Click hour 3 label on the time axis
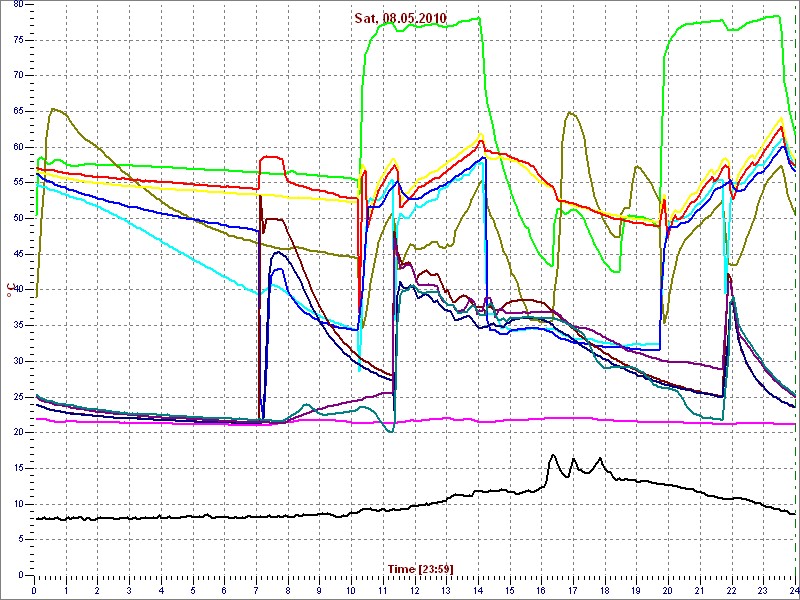800x600 pixels. [130, 591]
